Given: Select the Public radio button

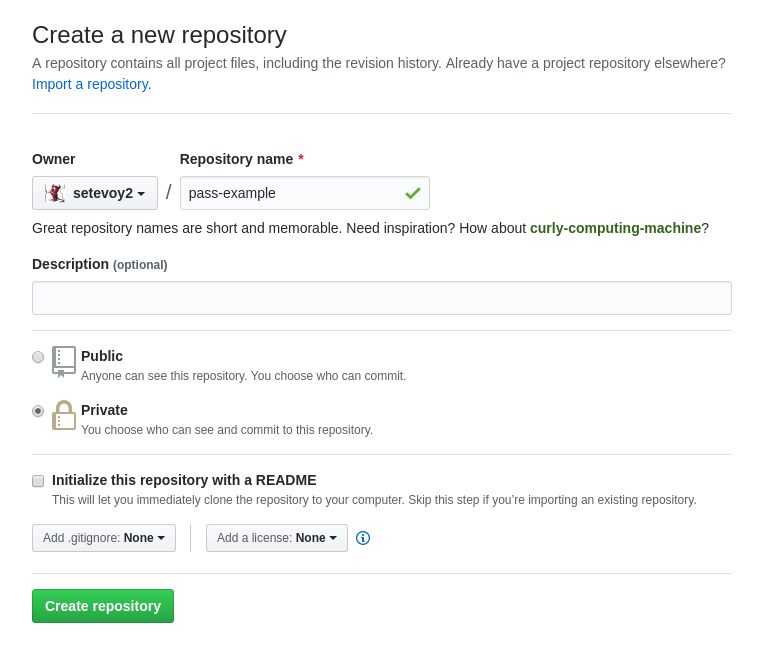Looking at the screenshot, I should tap(38, 357).
